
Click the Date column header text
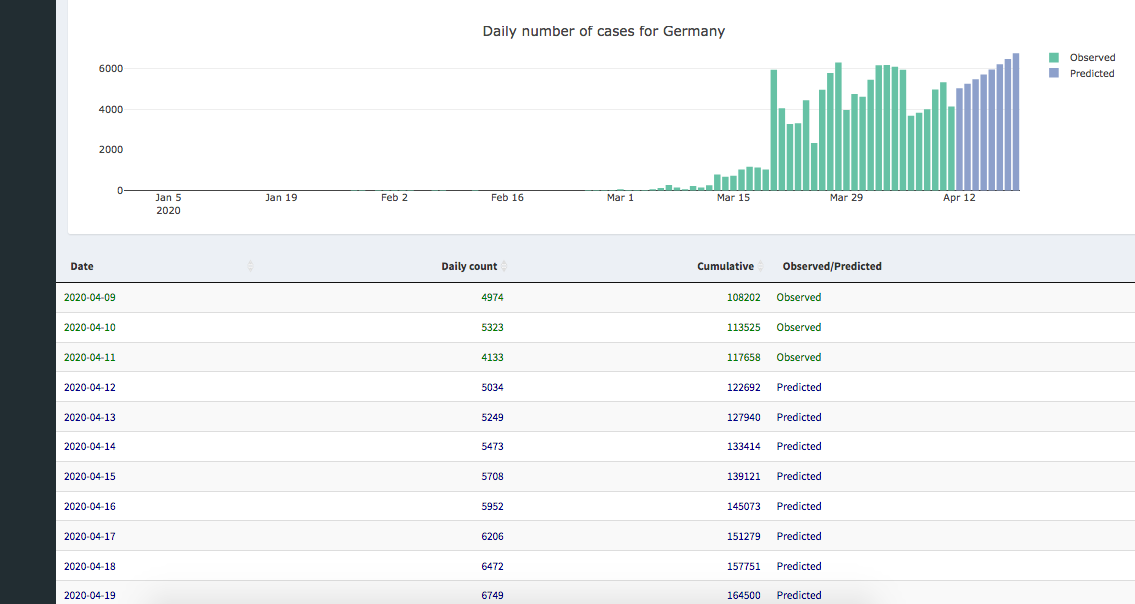pos(82,267)
